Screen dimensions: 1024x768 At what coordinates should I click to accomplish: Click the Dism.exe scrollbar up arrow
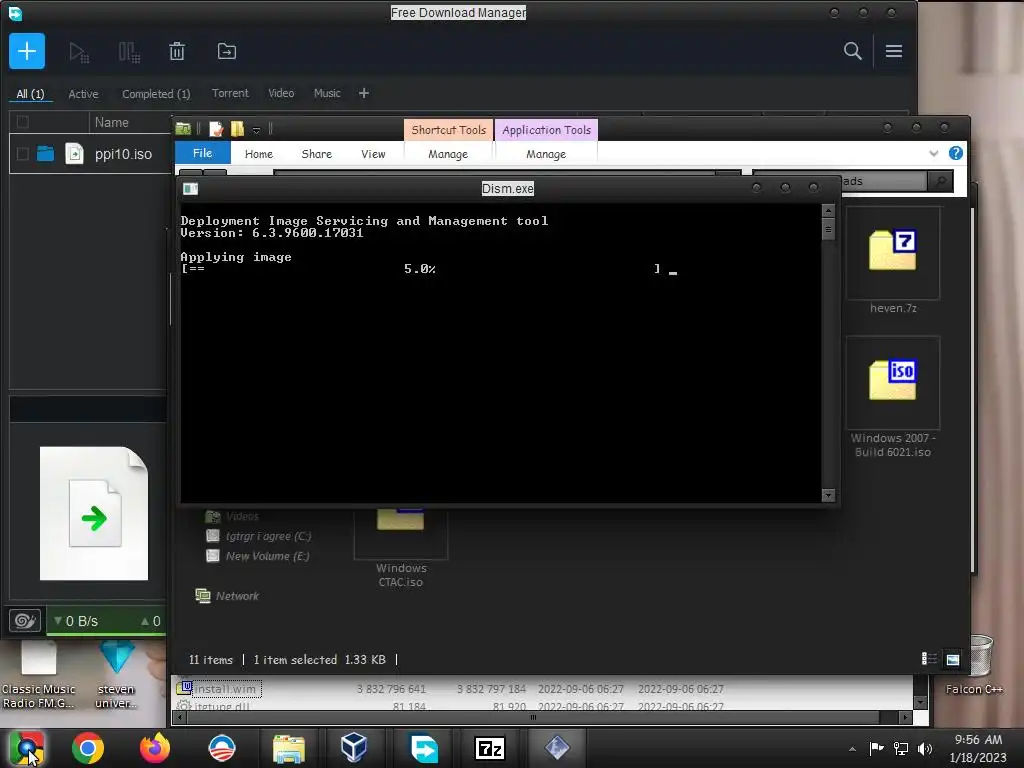(x=828, y=211)
